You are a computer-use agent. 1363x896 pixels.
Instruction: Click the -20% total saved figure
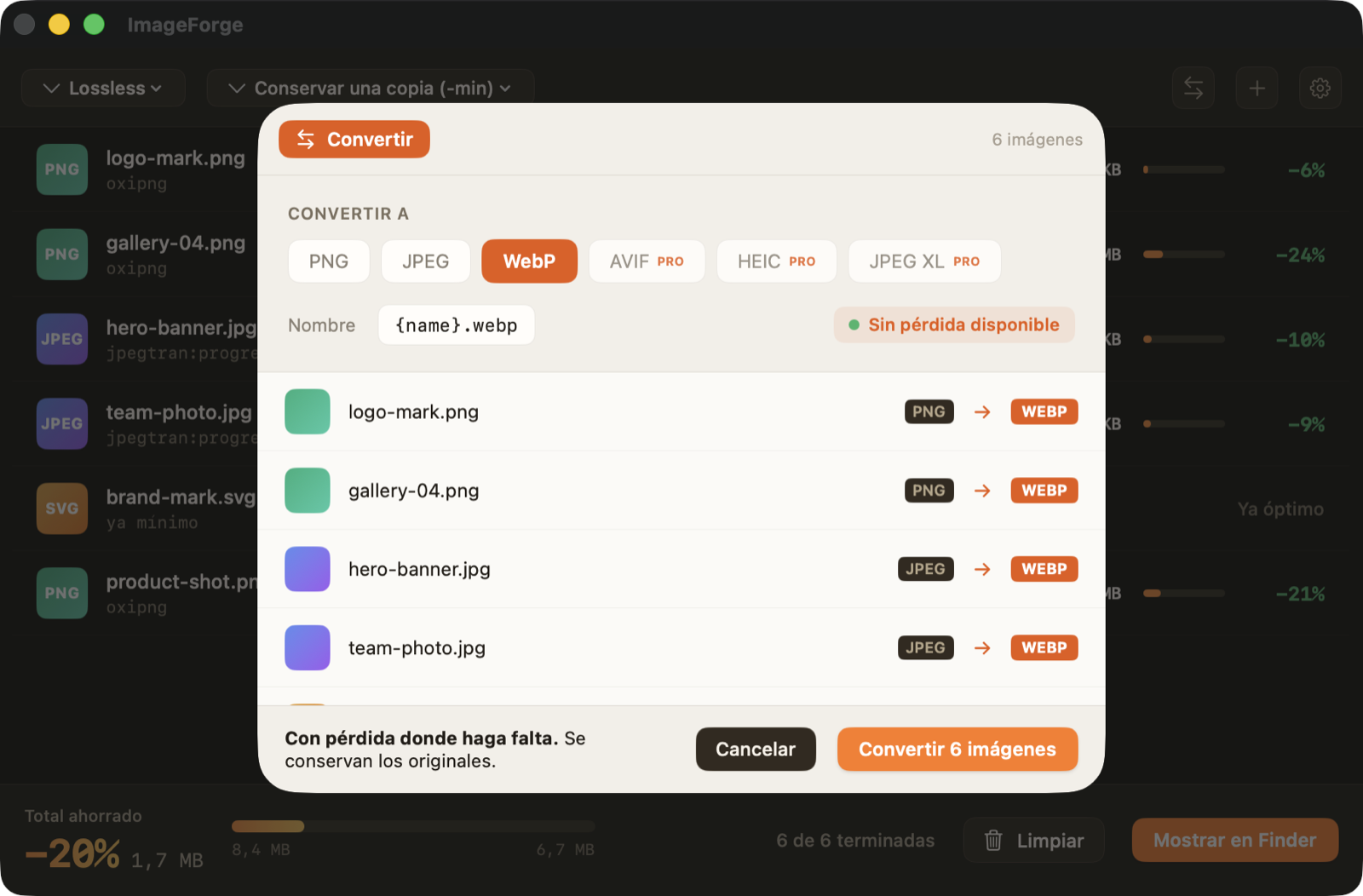(x=72, y=853)
